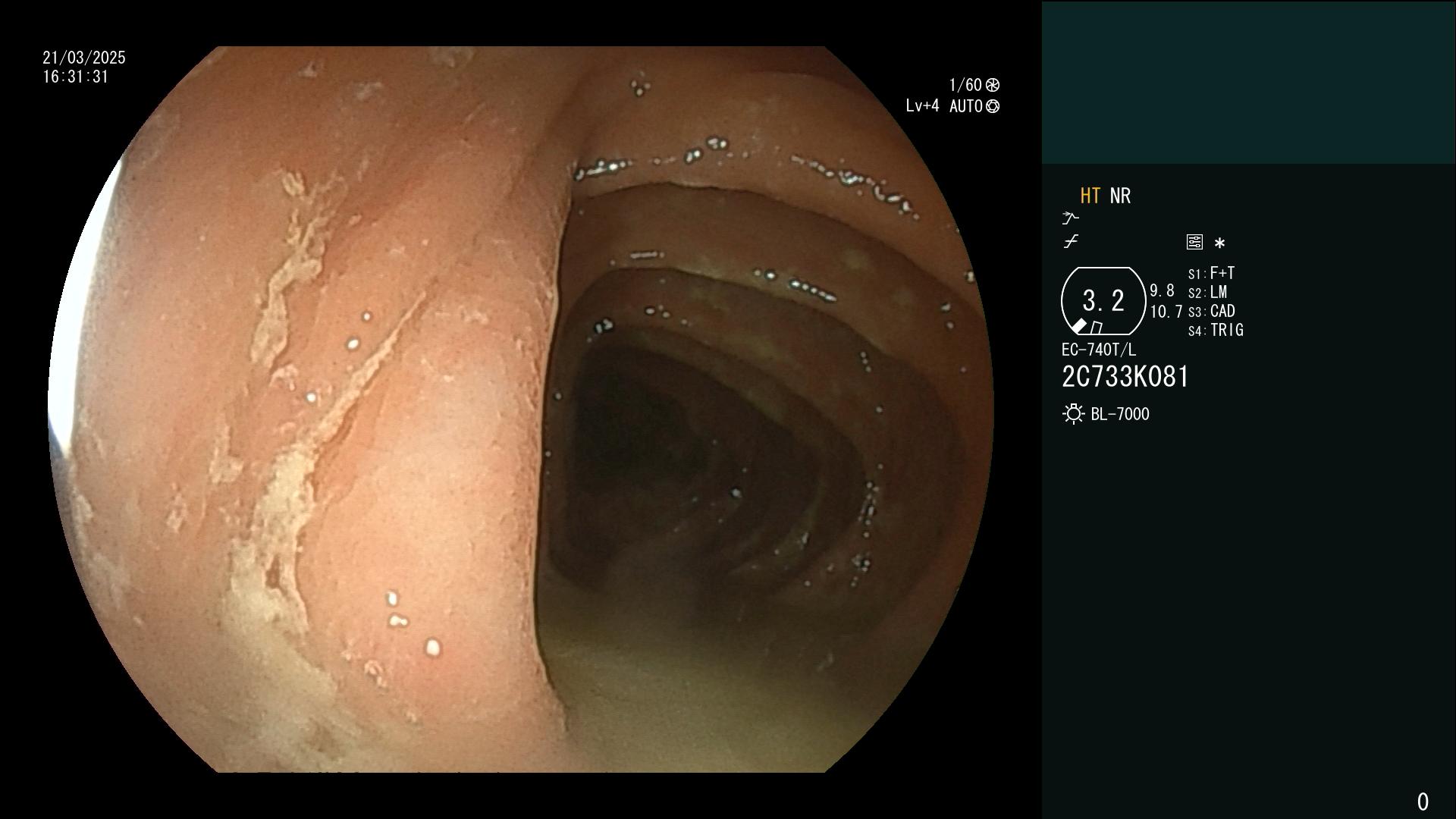Click the Lv+4 brightness level value
Screen dimensions: 1456x819
point(922,106)
